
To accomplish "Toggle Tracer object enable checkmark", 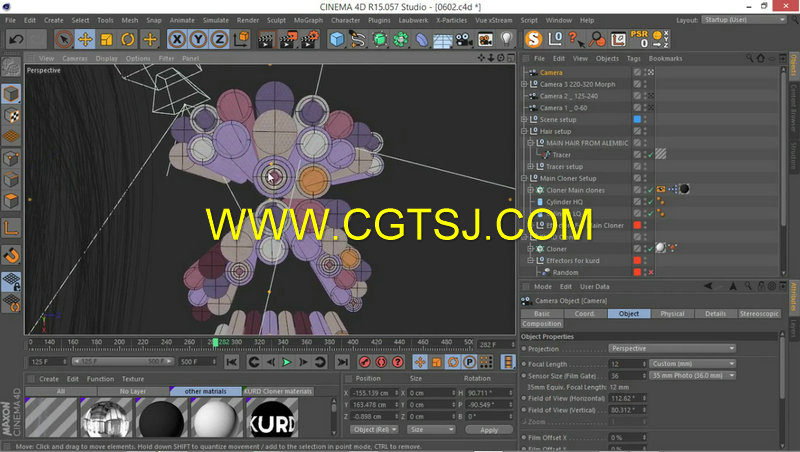I will [x=651, y=155].
